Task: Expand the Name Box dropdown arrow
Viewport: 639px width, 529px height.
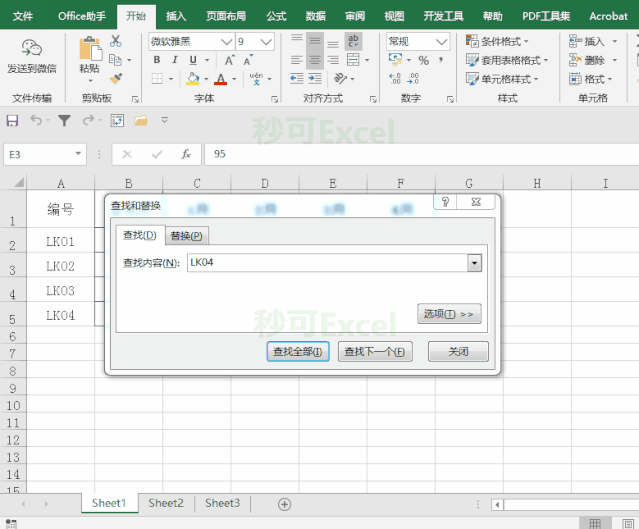Action: point(78,154)
